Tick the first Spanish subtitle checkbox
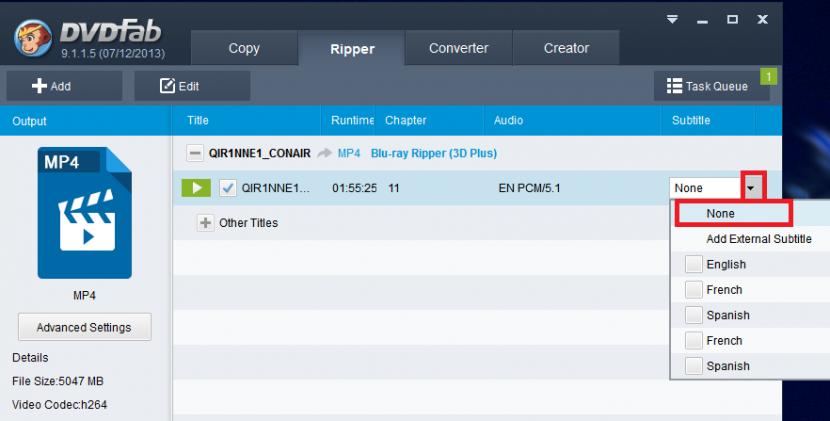The image size is (830, 421). [x=693, y=315]
